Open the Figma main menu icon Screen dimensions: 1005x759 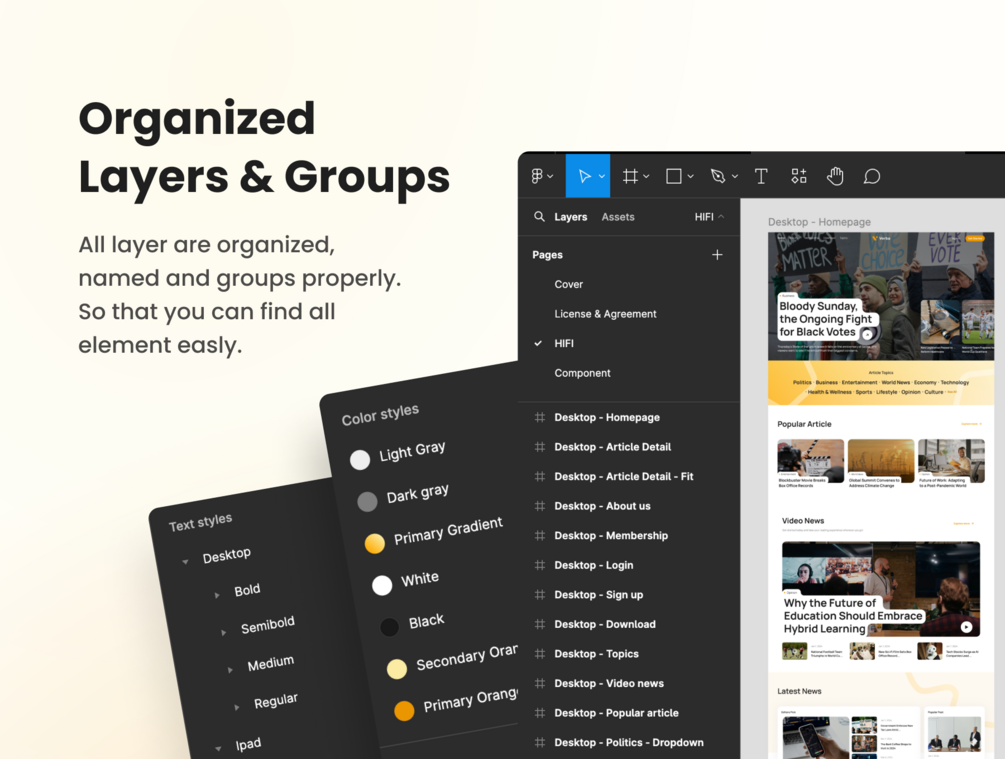point(537,176)
